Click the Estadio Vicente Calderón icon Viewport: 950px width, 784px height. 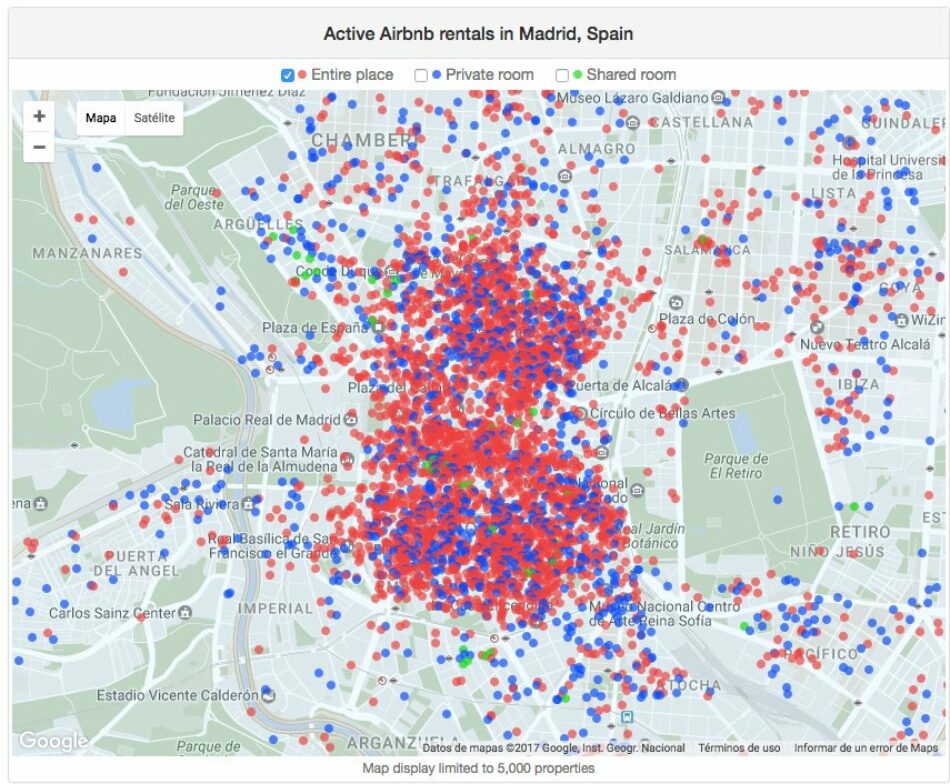coord(268,695)
